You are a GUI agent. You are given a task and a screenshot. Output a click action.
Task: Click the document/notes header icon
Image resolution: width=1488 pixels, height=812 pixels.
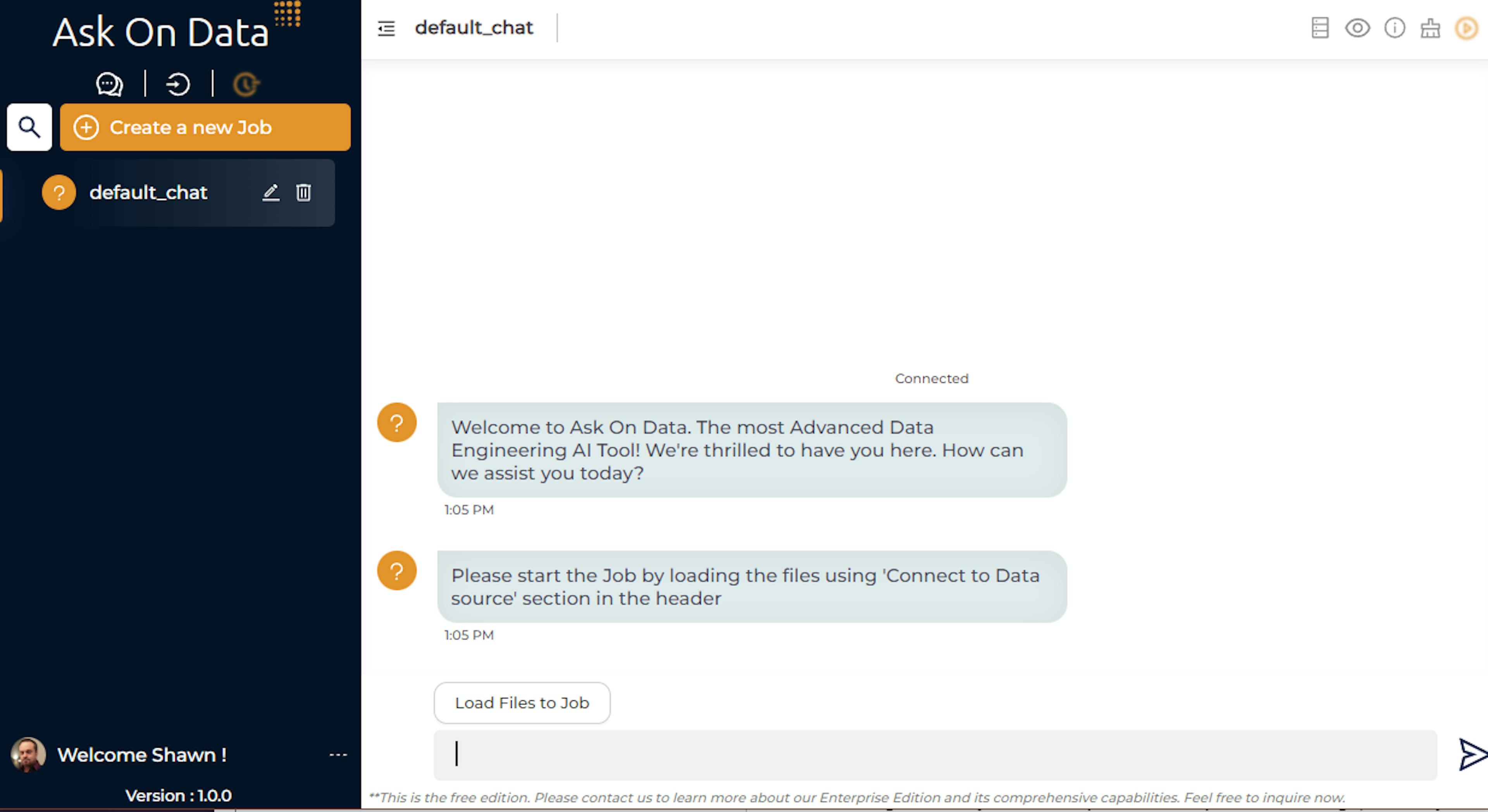[x=1320, y=27]
